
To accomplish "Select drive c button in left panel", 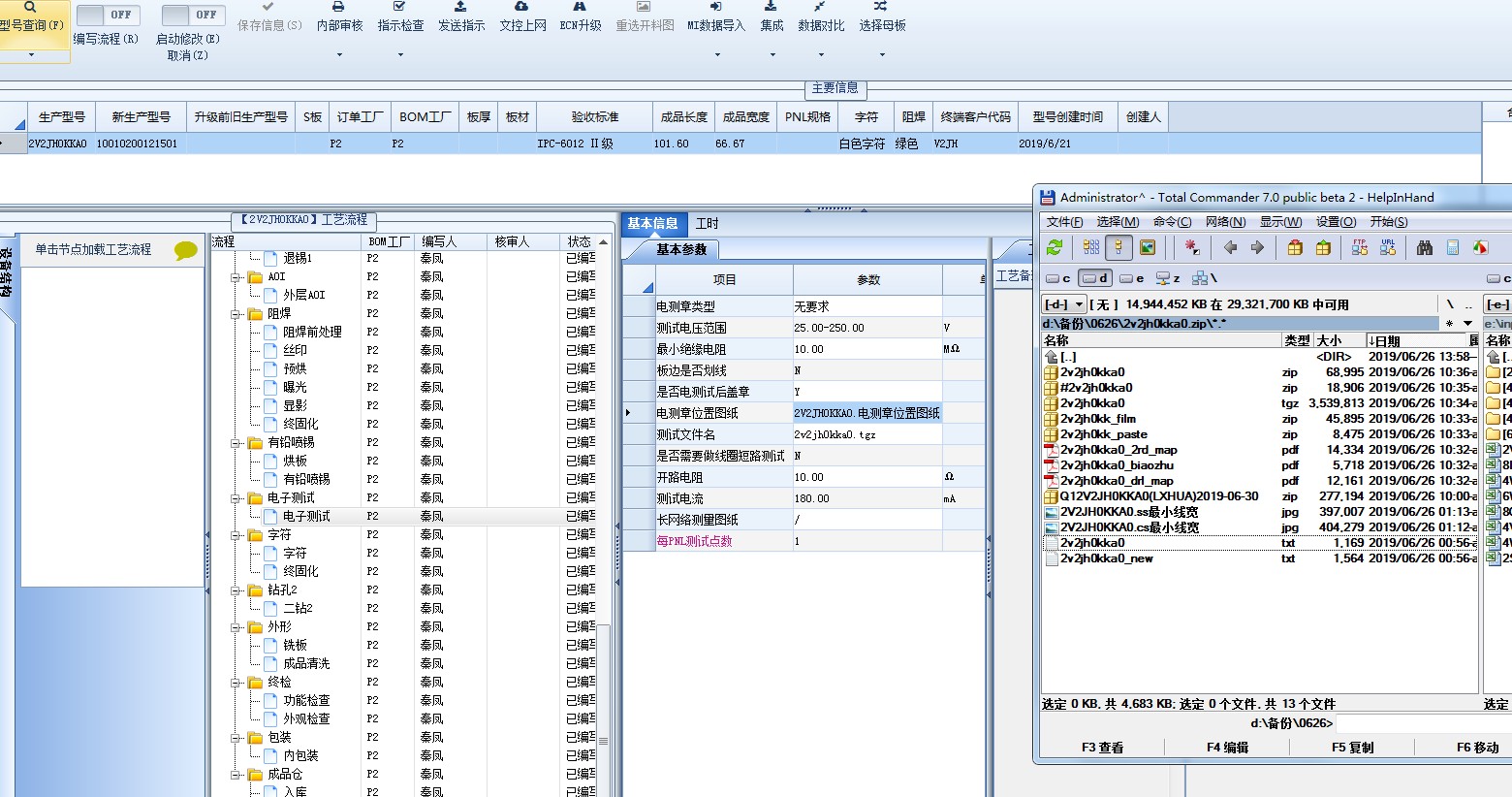I will (1058, 278).
